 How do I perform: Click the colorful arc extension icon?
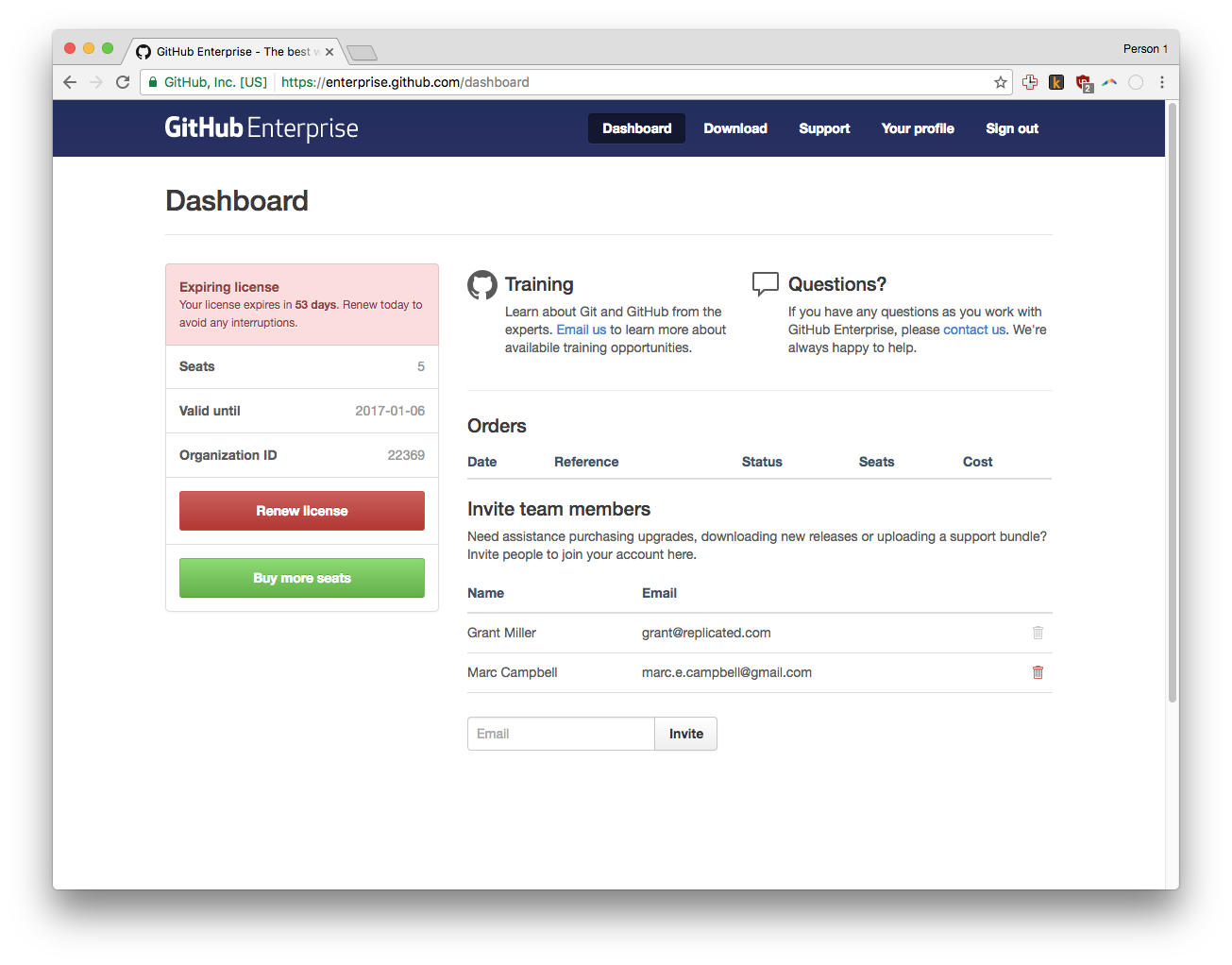pos(1109,82)
